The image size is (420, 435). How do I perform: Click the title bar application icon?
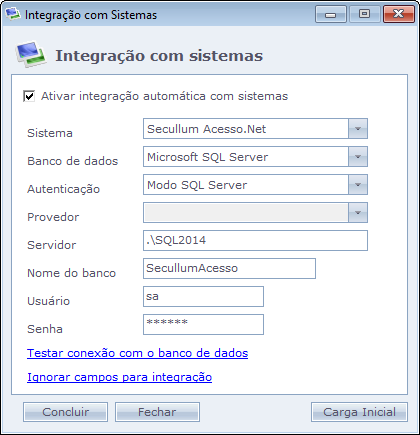point(13,14)
